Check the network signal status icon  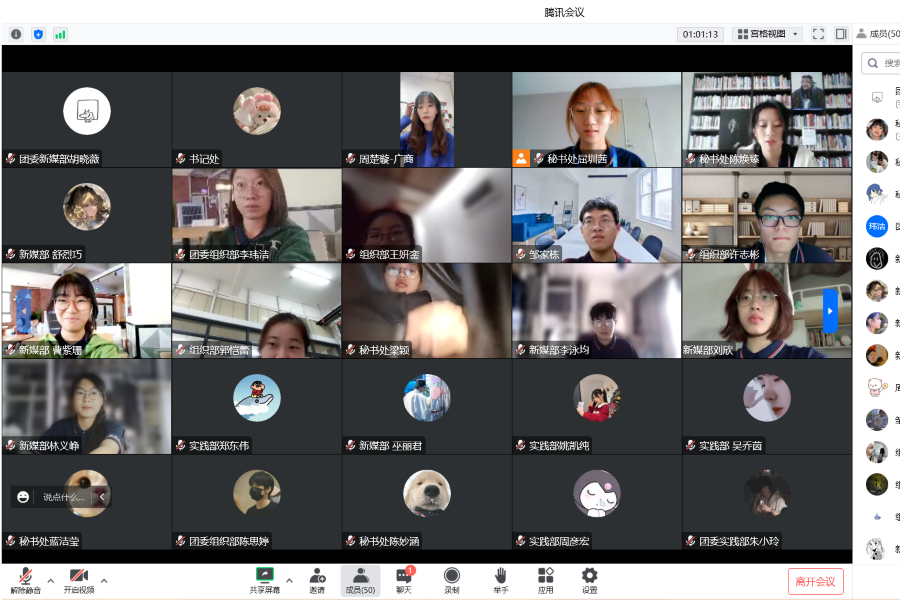click(x=60, y=34)
